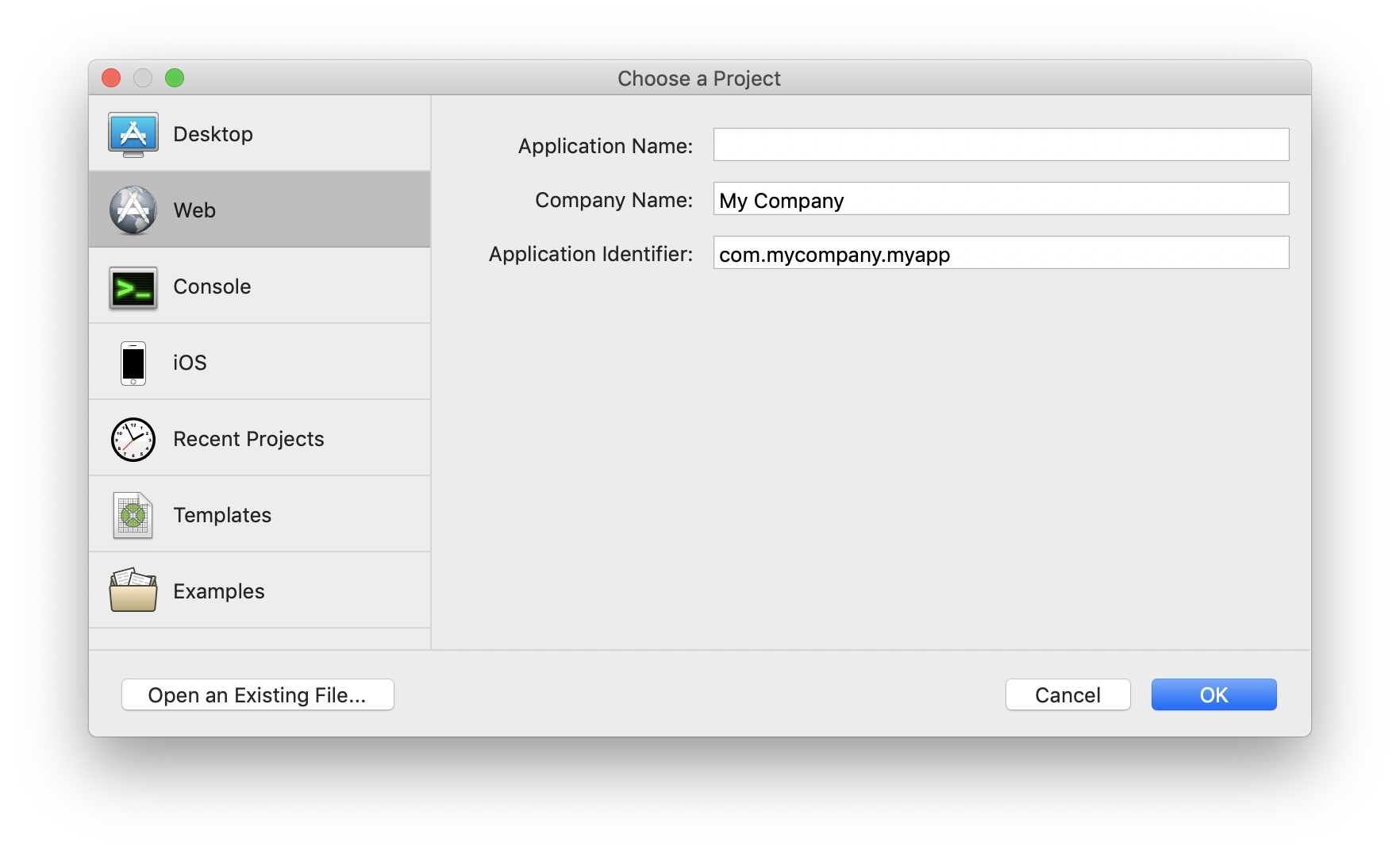Click into the Company Name field
The image size is (1400, 854).
click(x=1001, y=199)
